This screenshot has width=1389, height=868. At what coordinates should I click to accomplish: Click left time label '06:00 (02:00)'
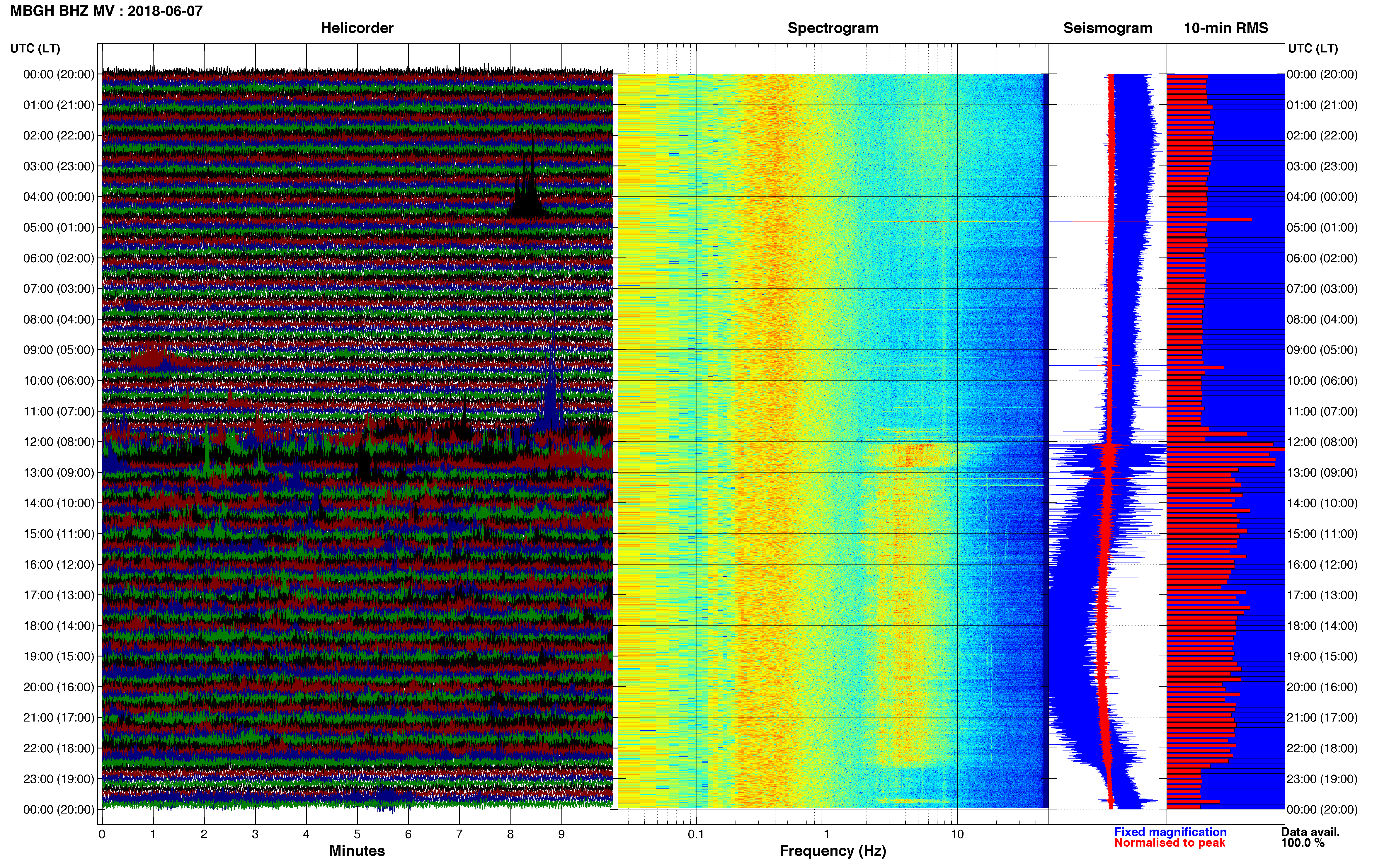(59, 258)
